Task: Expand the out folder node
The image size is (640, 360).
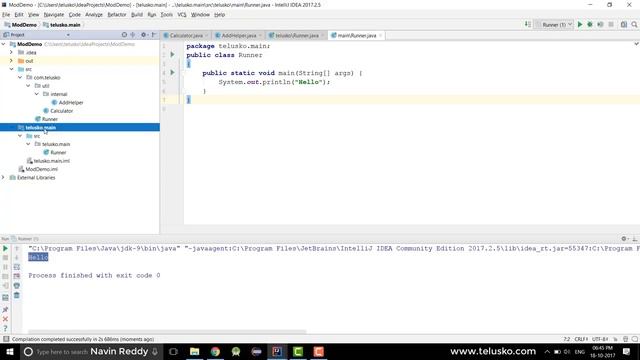Action: tap(11, 61)
